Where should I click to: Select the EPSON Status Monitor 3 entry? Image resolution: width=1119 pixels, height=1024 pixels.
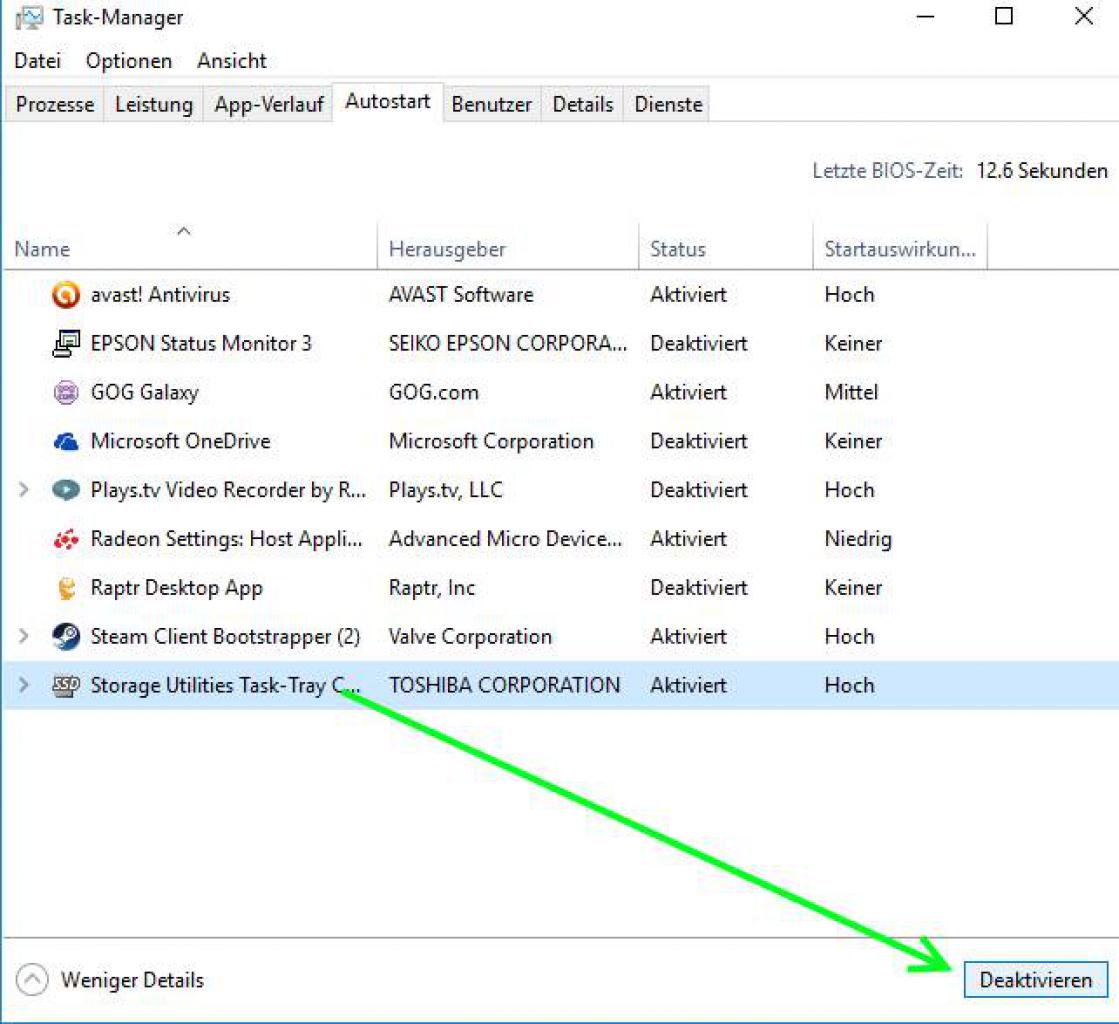coord(201,344)
